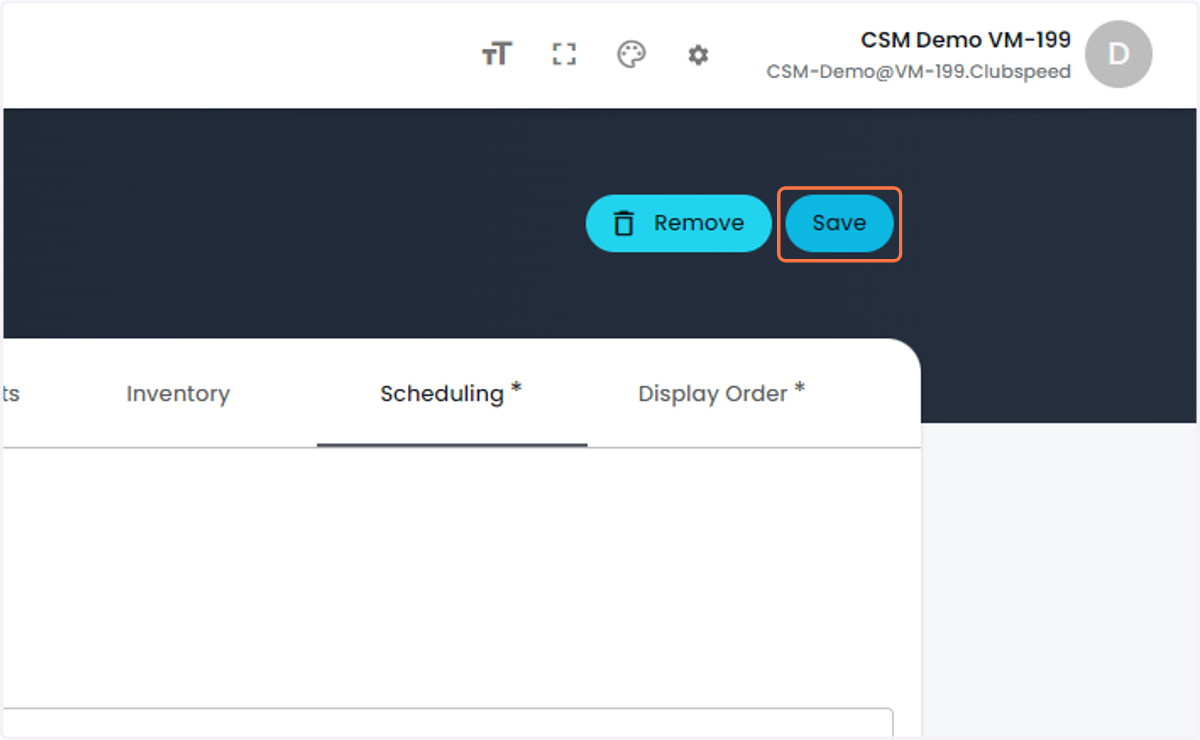Click the input field at the bottom
Image resolution: width=1200 pixels, height=740 pixels.
tap(447, 724)
